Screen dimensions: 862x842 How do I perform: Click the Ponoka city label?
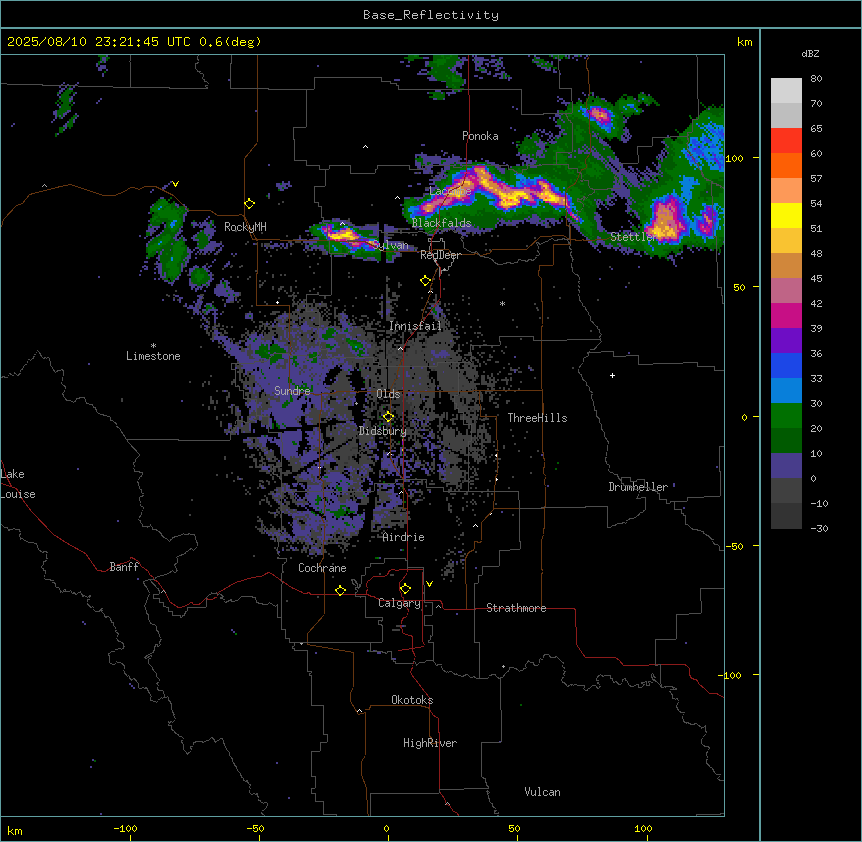tap(480, 136)
